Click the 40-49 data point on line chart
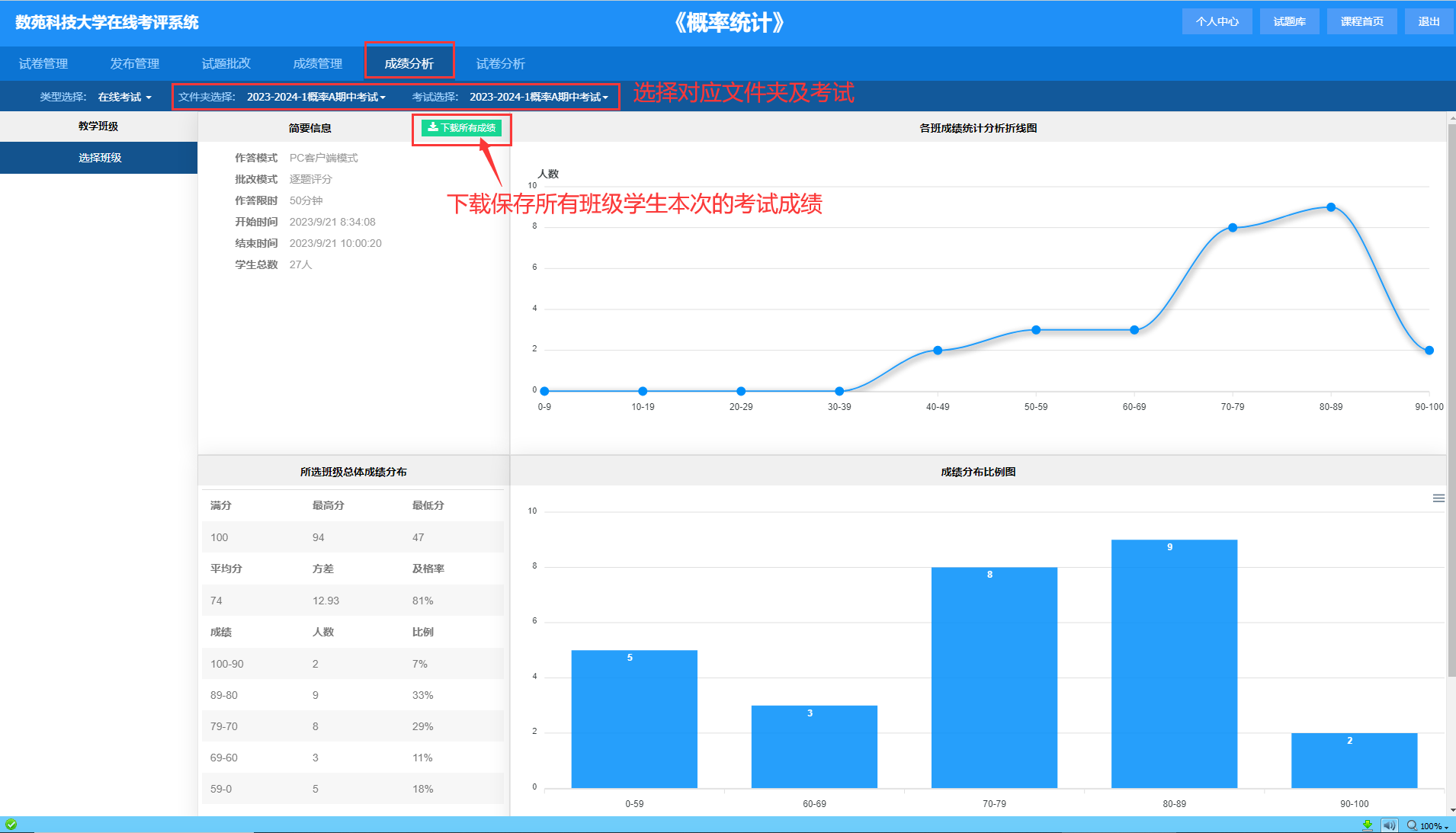1456x833 pixels. coord(938,351)
